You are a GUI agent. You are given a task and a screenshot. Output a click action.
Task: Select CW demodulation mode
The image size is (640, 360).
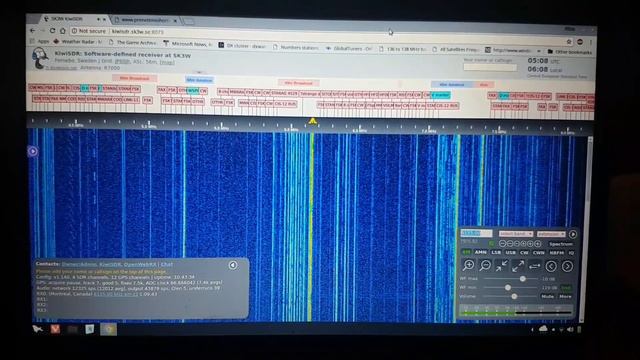(x=524, y=253)
